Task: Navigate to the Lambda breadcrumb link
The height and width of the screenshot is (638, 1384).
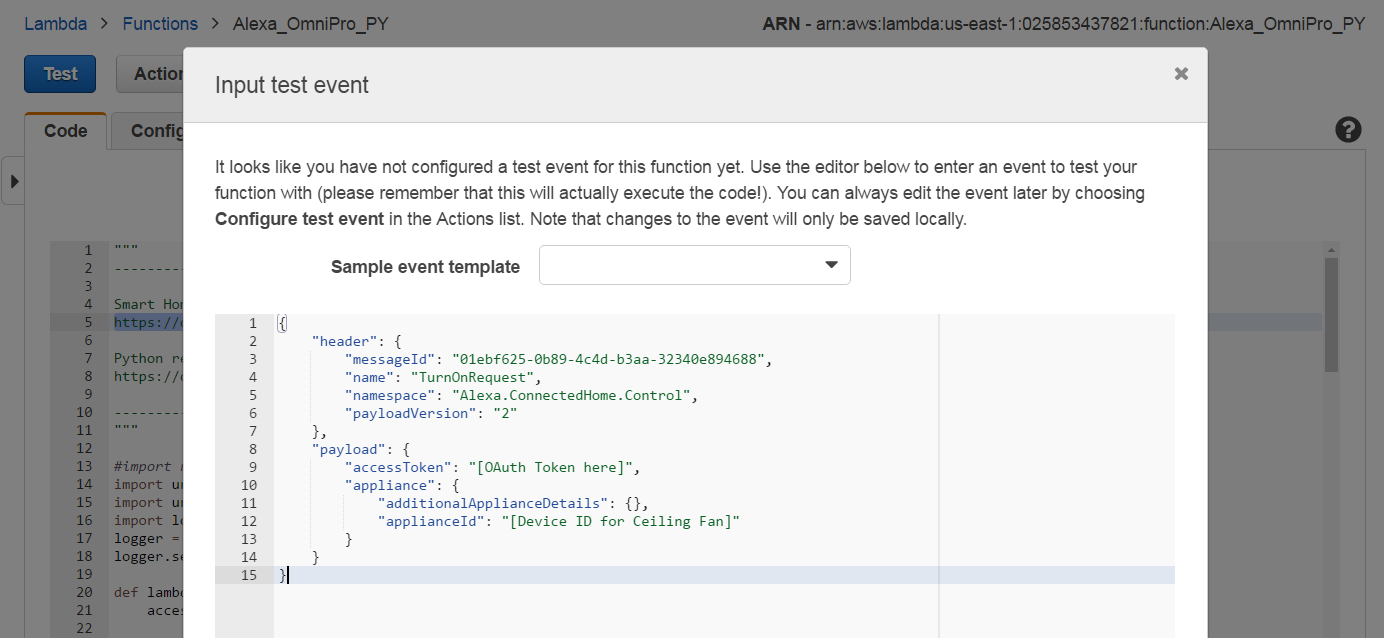Action: 54,23
